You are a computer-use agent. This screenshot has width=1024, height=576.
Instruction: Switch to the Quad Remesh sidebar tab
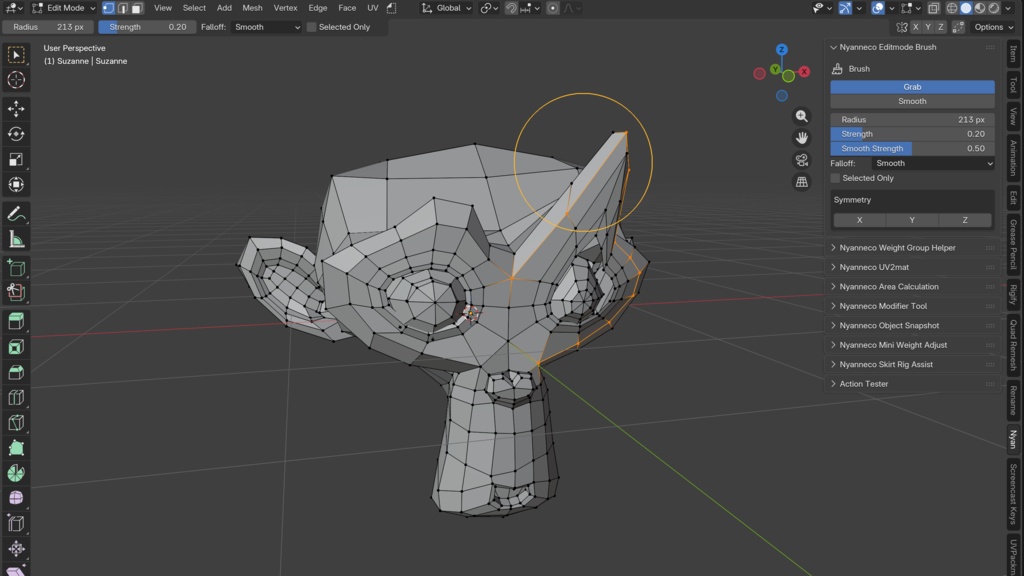[1013, 345]
